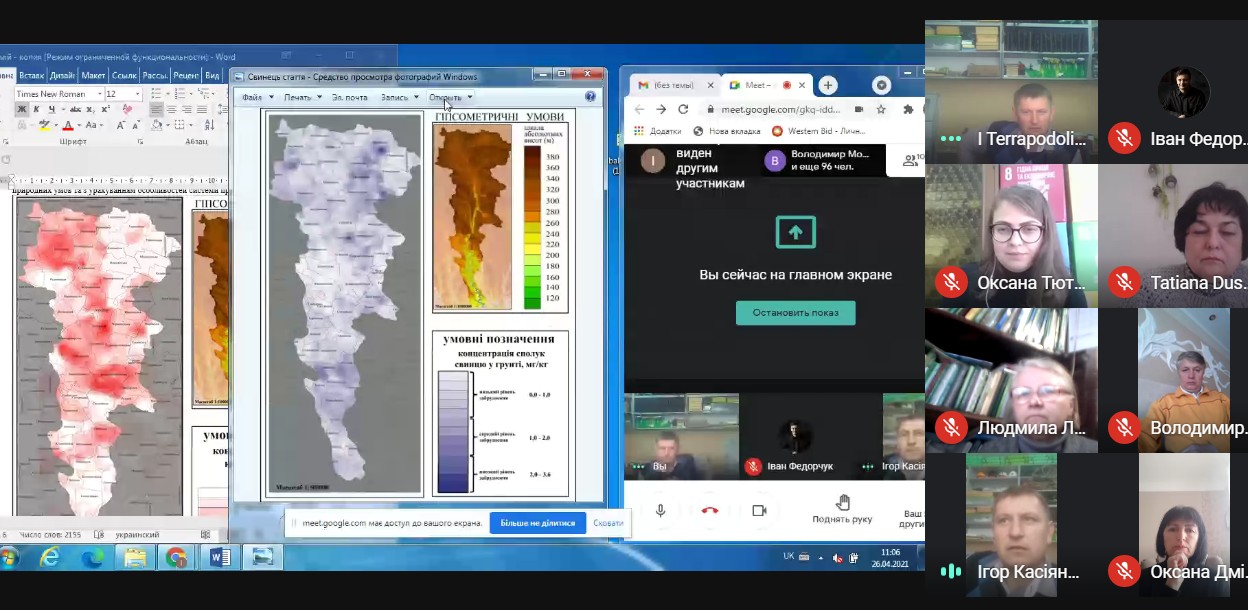Screen dimensions: 1248x610
Task: Click Більше не ділитися to stop sharing
Action: pyautogui.click(x=537, y=523)
